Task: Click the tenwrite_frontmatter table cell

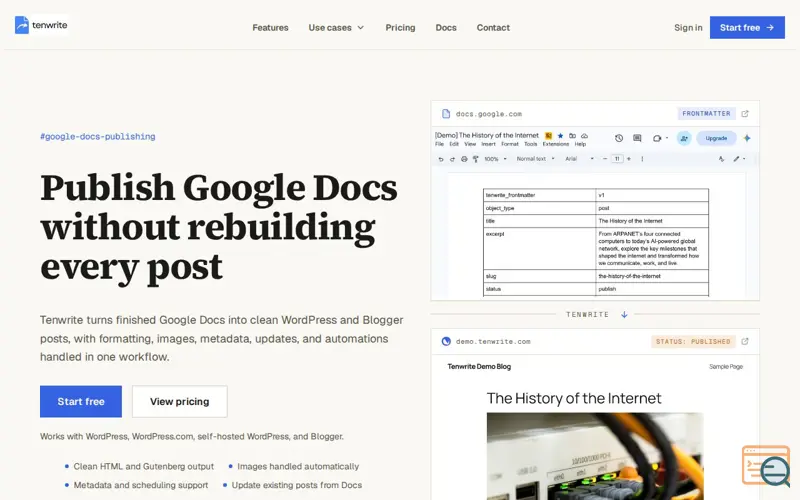Action: pos(539,195)
